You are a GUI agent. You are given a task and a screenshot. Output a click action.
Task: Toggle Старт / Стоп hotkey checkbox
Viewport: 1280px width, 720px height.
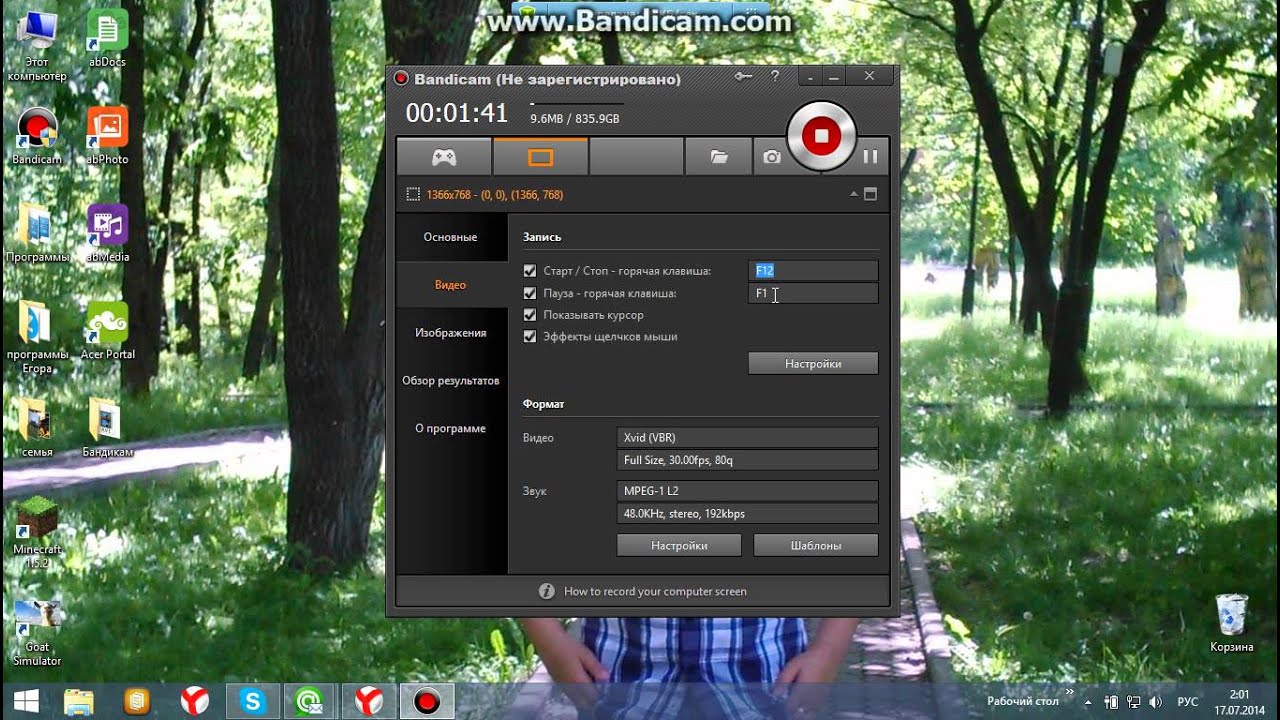pos(530,271)
